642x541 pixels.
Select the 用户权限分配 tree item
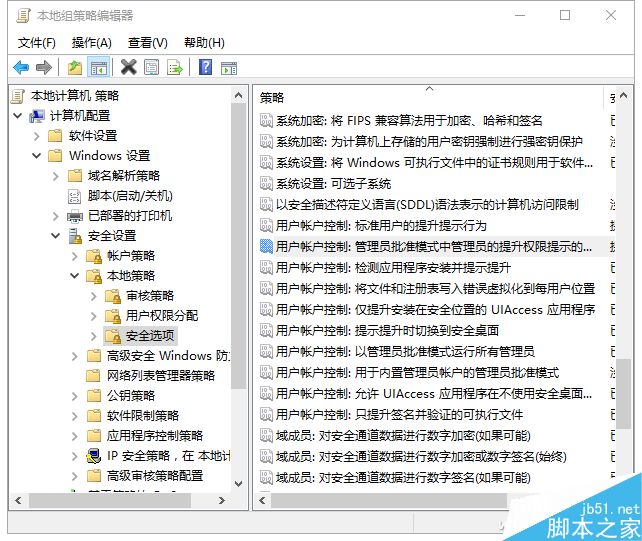point(161,316)
